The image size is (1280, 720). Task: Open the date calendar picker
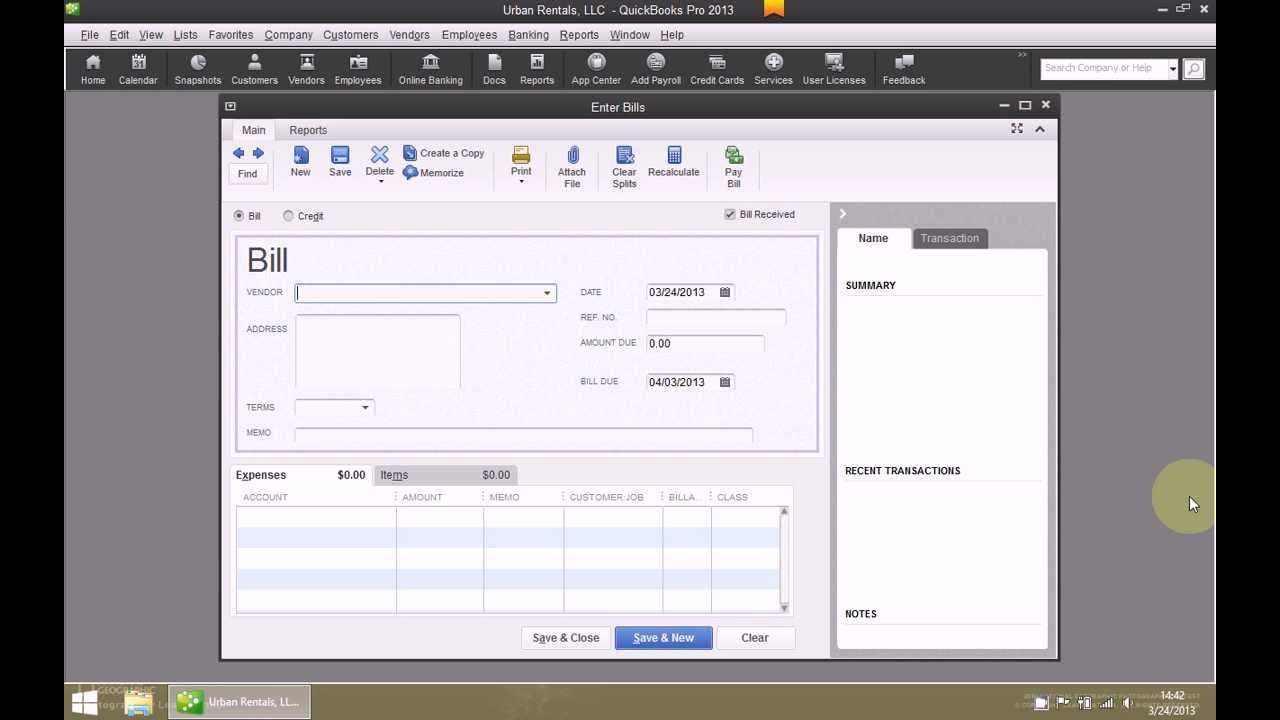click(x=725, y=292)
